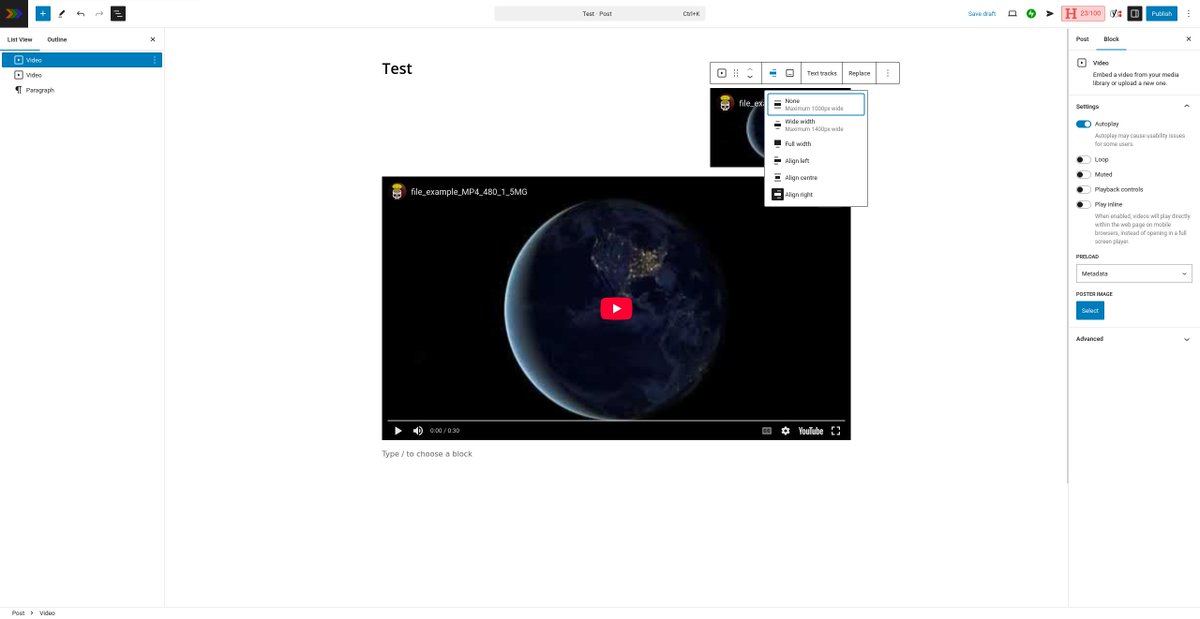Open block toolbar three-dot options
Screen dimensions: 1200x619
point(888,73)
